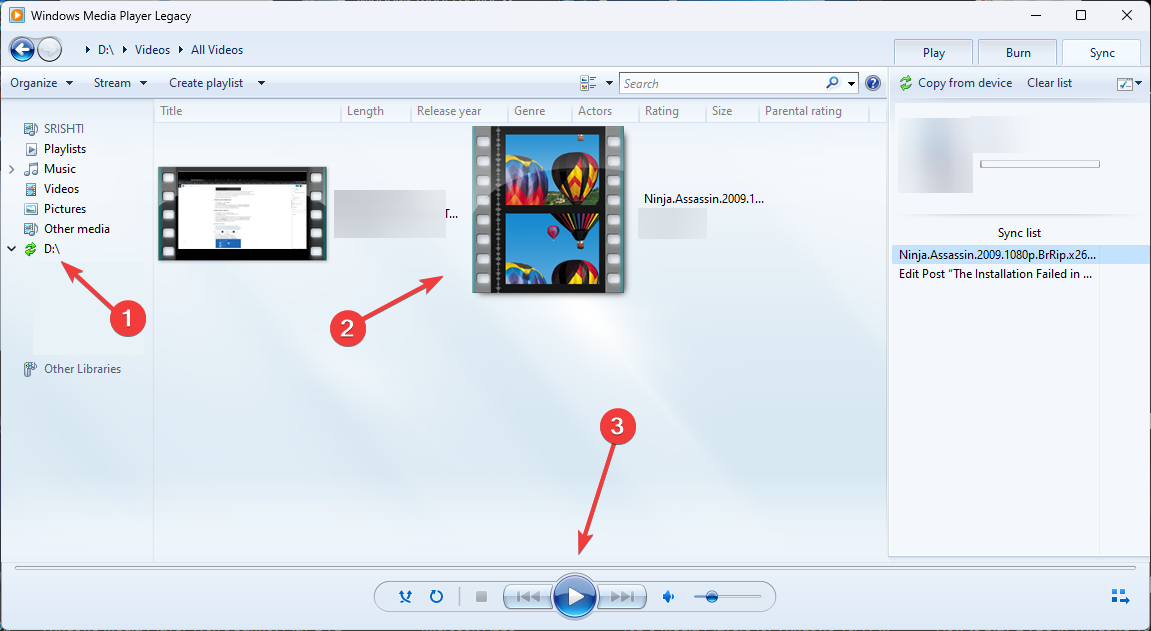Screen dimensions: 1151x631
Task: Sort by Release year column header
Action: click(460, 111)
